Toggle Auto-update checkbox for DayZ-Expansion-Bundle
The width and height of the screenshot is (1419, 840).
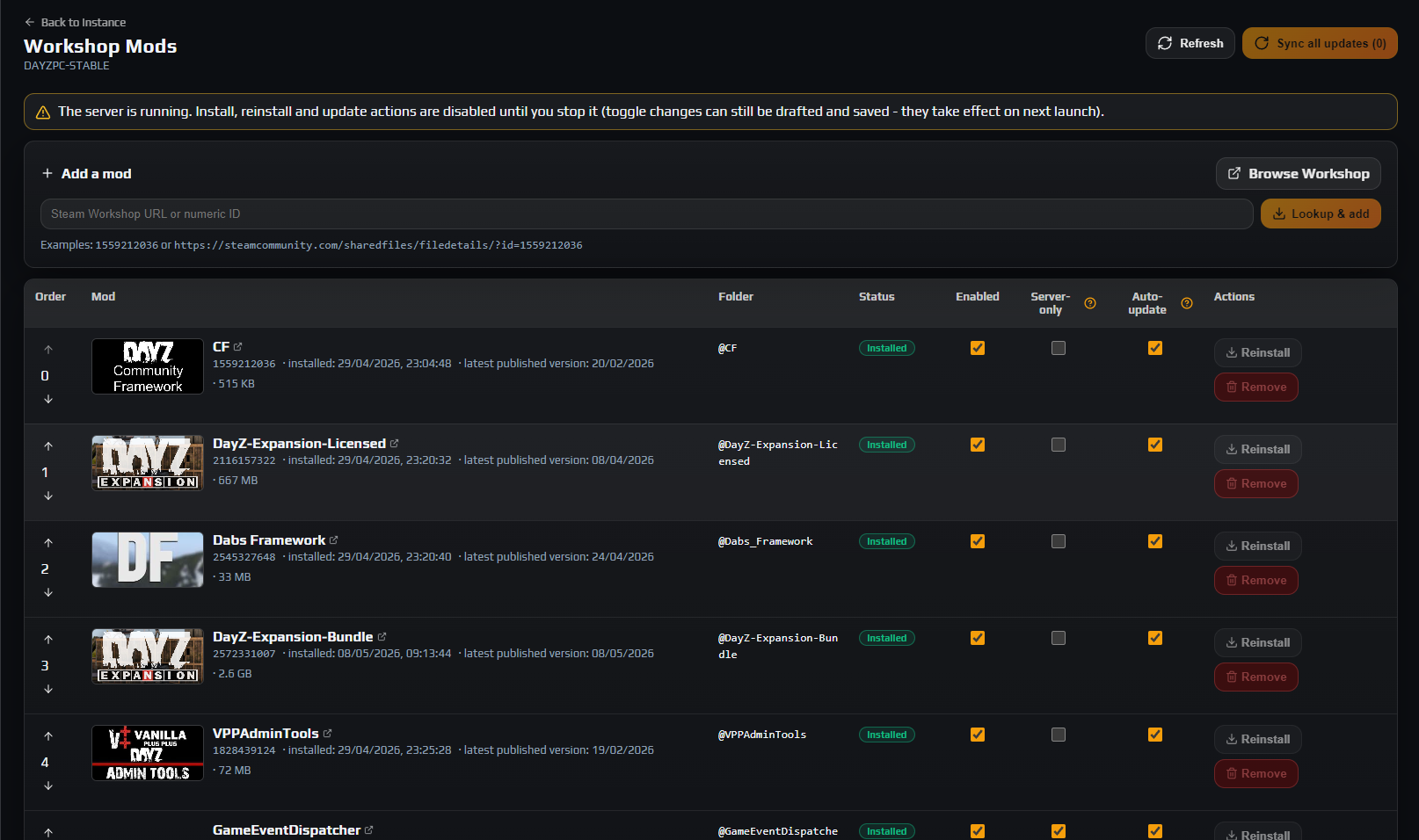click(x=1155, y=638)
